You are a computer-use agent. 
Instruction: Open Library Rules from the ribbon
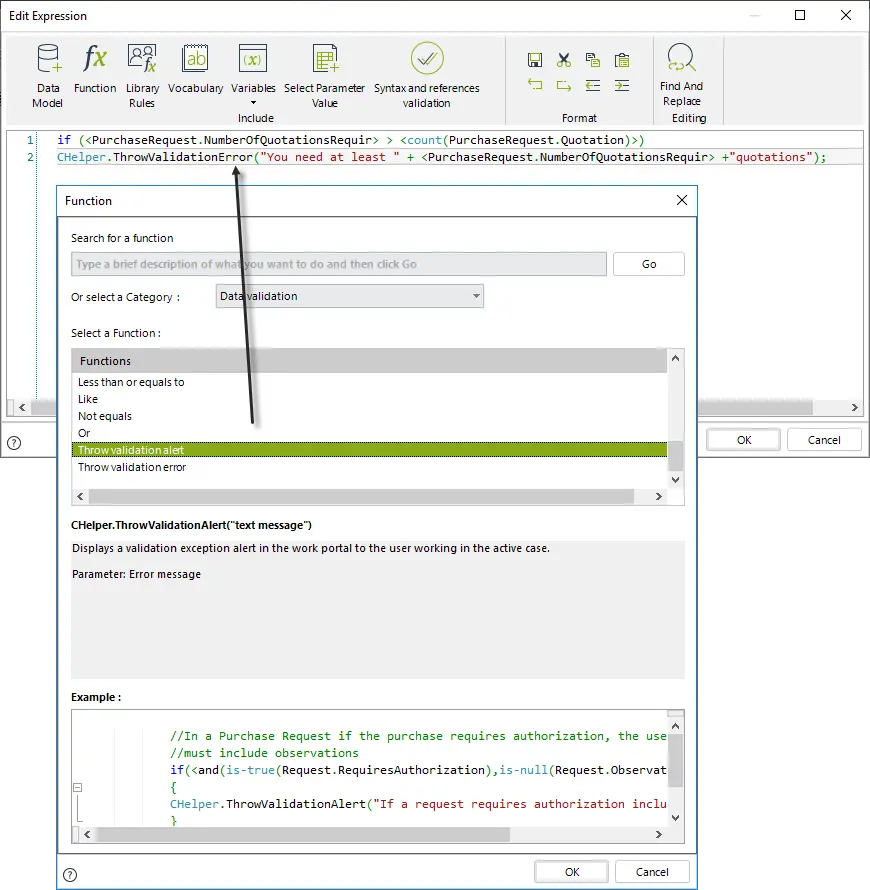tap(142, 76)
